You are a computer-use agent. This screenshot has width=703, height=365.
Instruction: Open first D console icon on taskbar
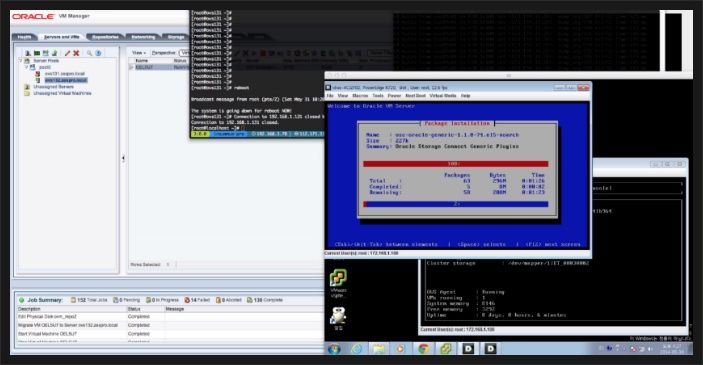(x=468, y=349)
